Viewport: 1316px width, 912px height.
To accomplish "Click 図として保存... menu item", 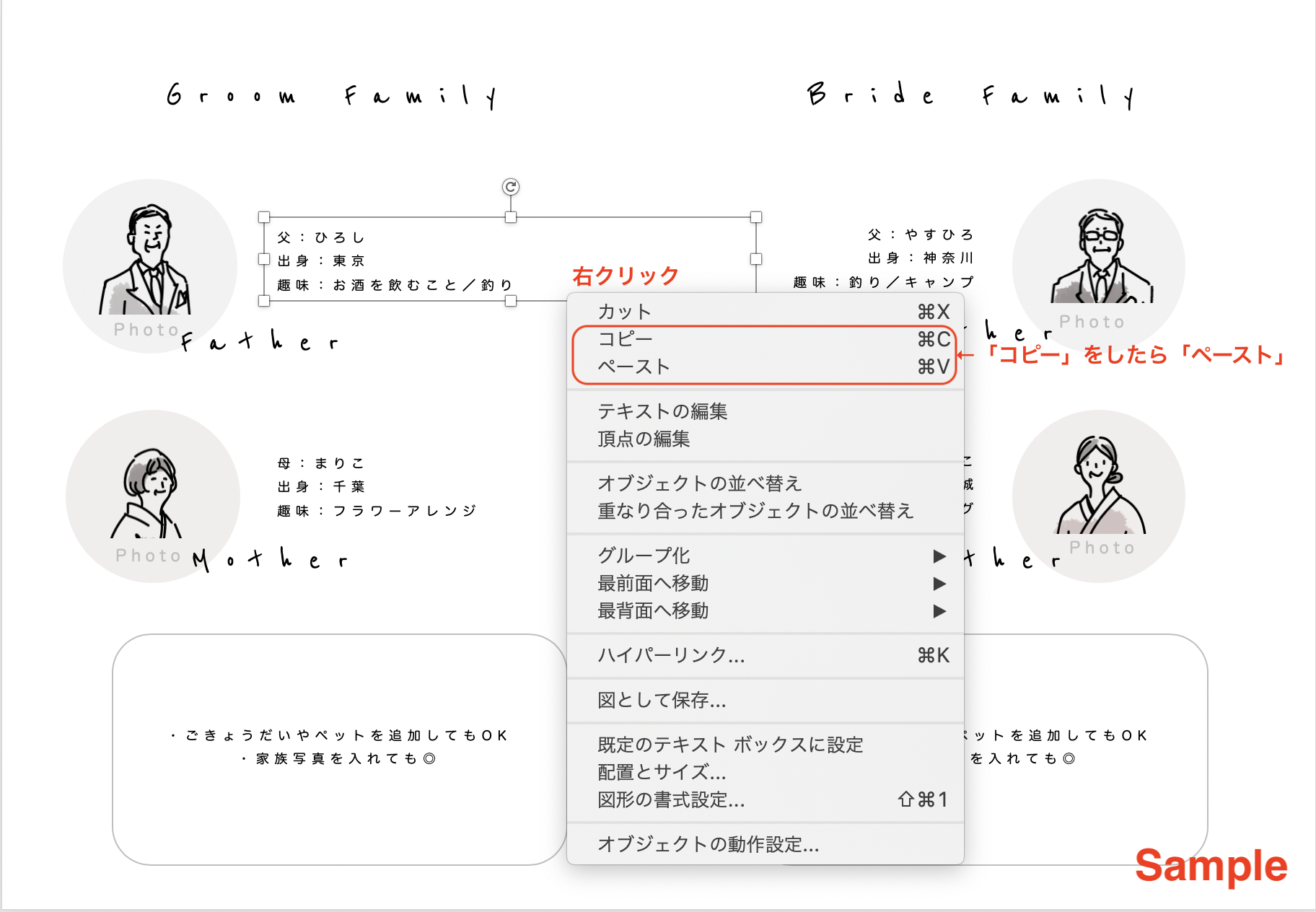I will 662,700.
